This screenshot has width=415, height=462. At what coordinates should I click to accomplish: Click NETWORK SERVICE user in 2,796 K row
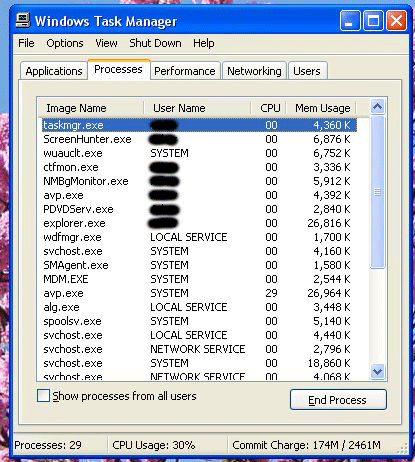(x=198, y=349)
